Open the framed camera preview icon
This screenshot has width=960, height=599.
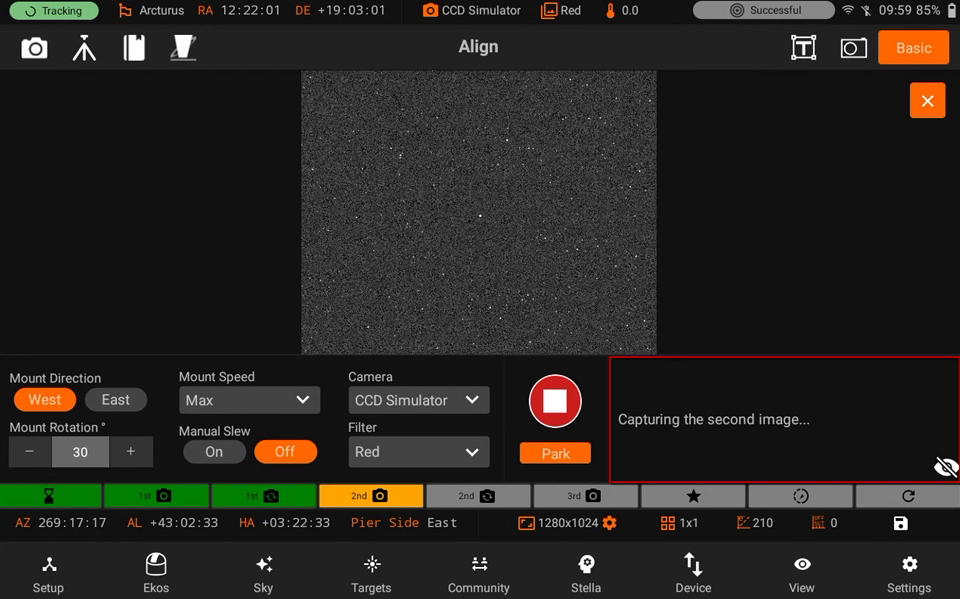pyautogui.click(x=853, y=48)
